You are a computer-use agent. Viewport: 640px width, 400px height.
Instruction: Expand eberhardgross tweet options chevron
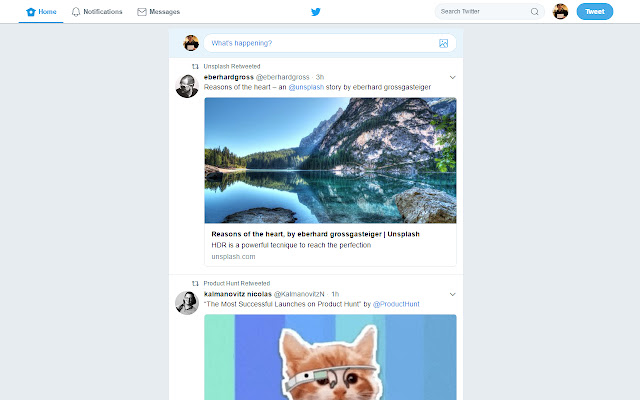tap(452, 77)
